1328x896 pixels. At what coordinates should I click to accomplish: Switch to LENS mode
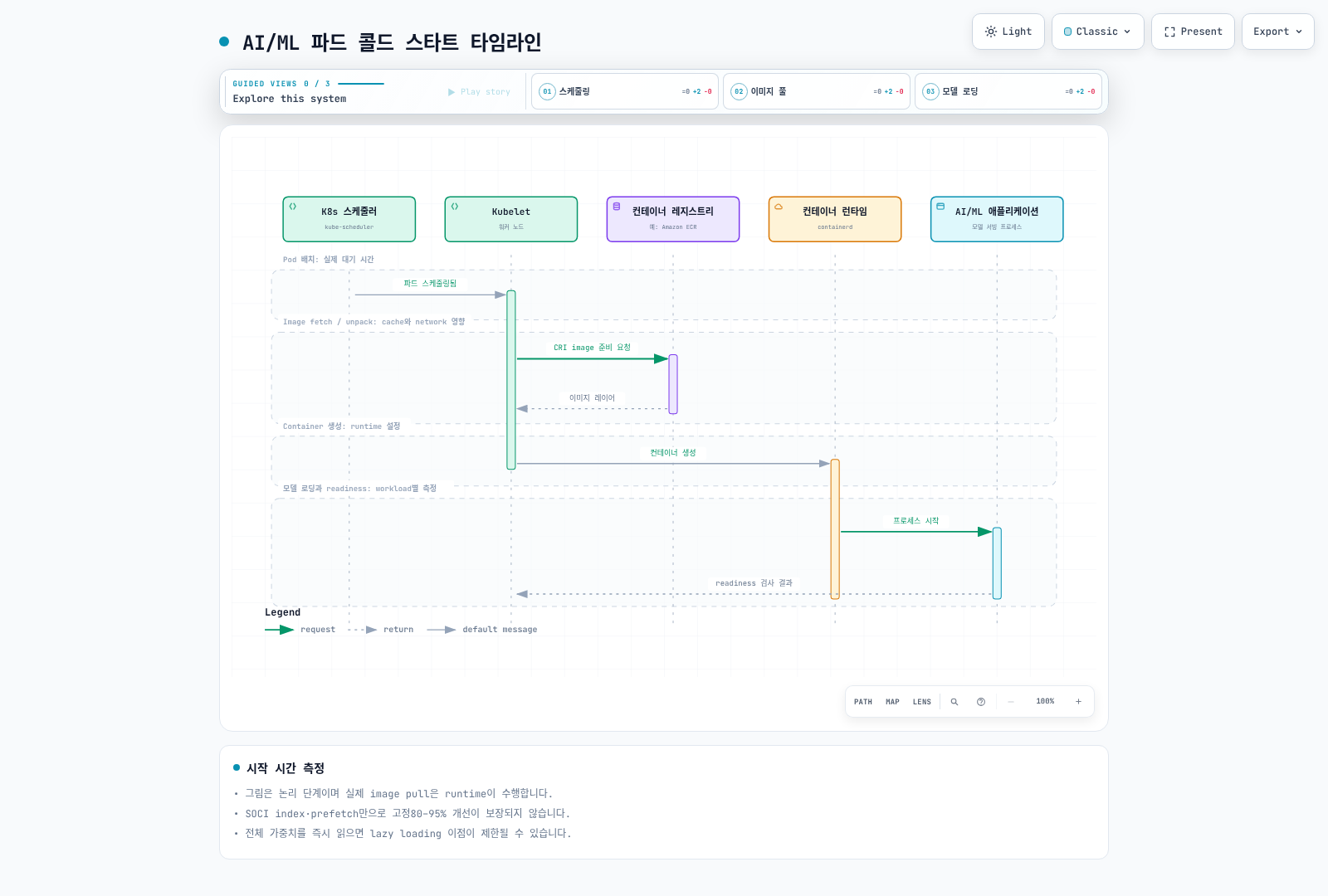point(922,702)
